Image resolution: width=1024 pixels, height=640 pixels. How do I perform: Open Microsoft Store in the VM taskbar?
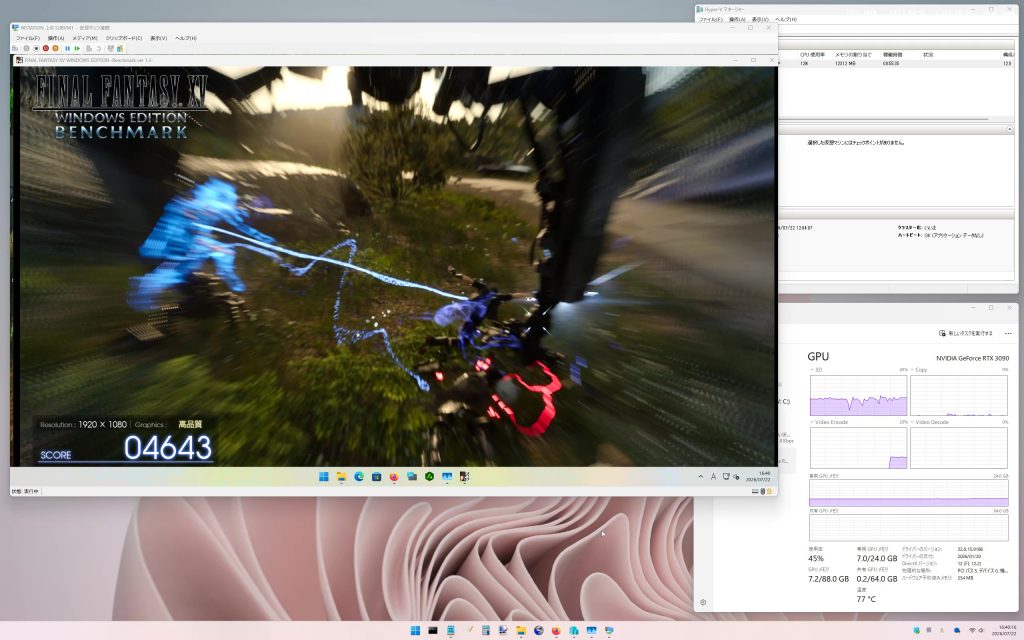tap(376, 477)
